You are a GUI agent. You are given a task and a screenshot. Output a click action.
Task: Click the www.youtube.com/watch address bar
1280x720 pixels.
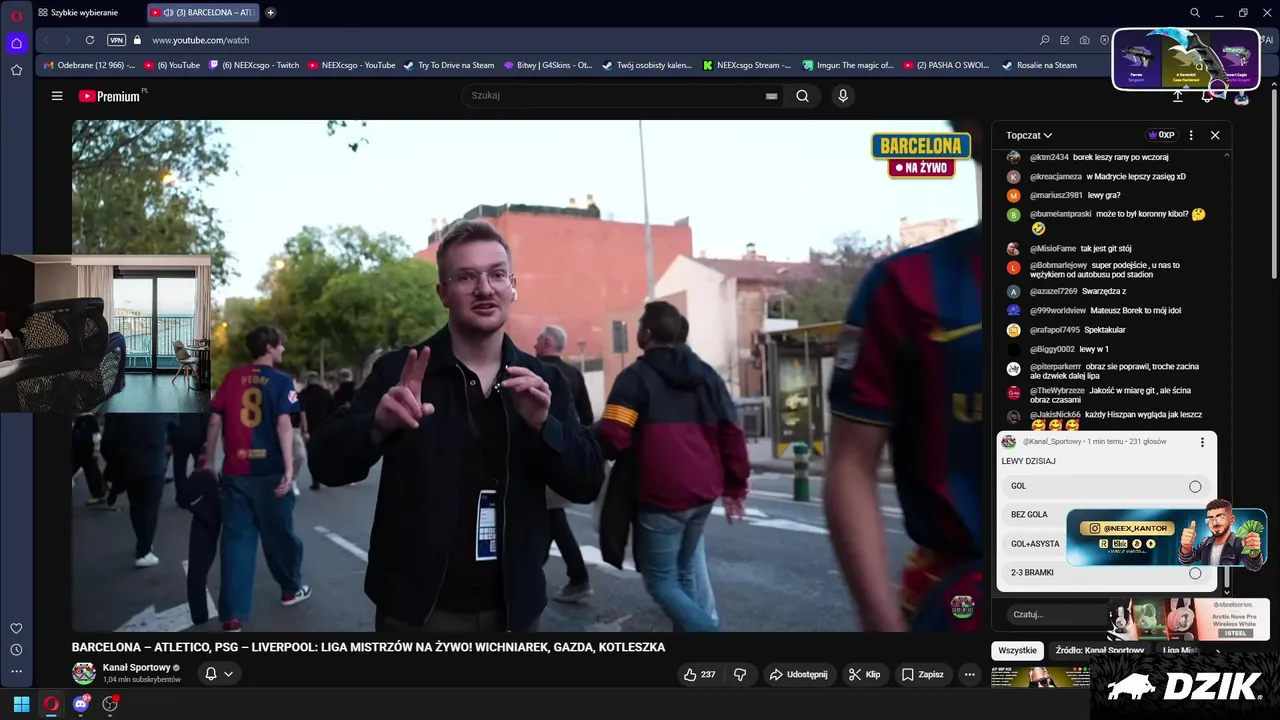click(x=200, y=40)
